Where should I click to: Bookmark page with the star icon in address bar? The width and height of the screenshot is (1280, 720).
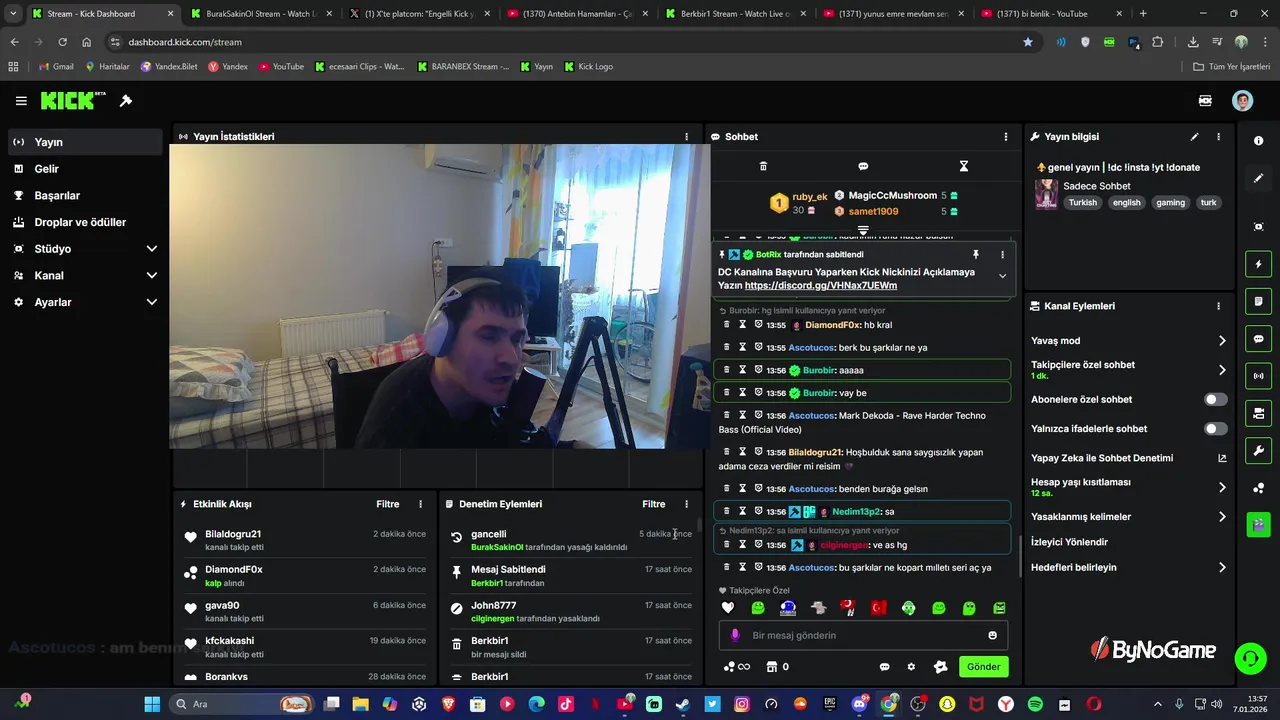click(x=1027, y=42)
